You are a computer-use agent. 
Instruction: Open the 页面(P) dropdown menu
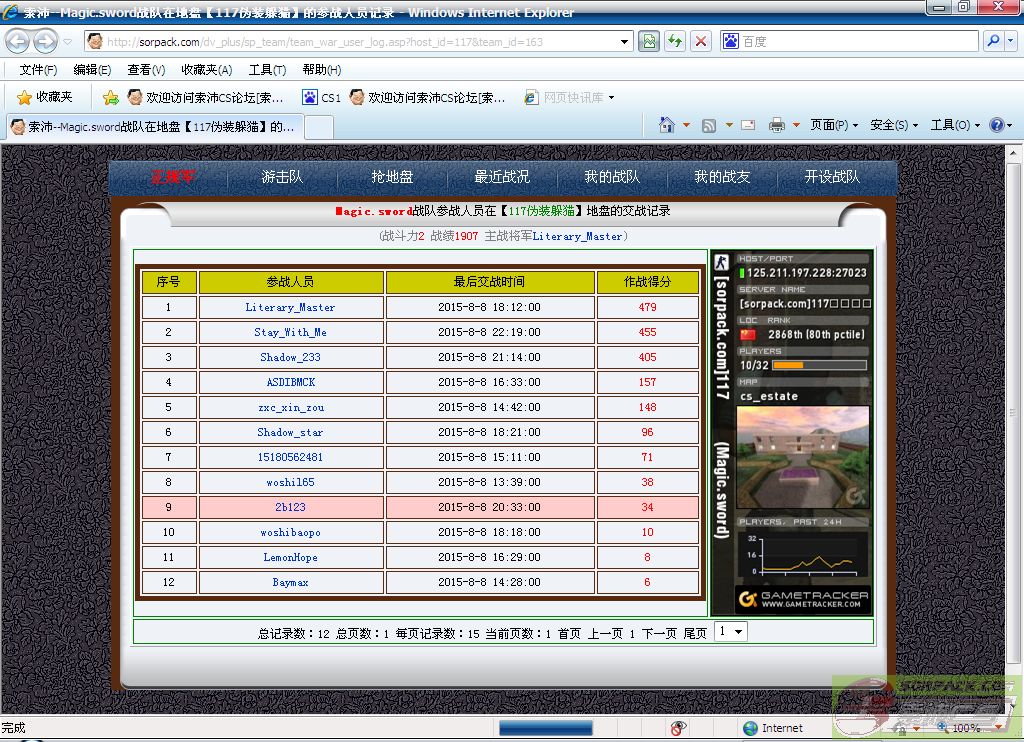coord(834,125)
